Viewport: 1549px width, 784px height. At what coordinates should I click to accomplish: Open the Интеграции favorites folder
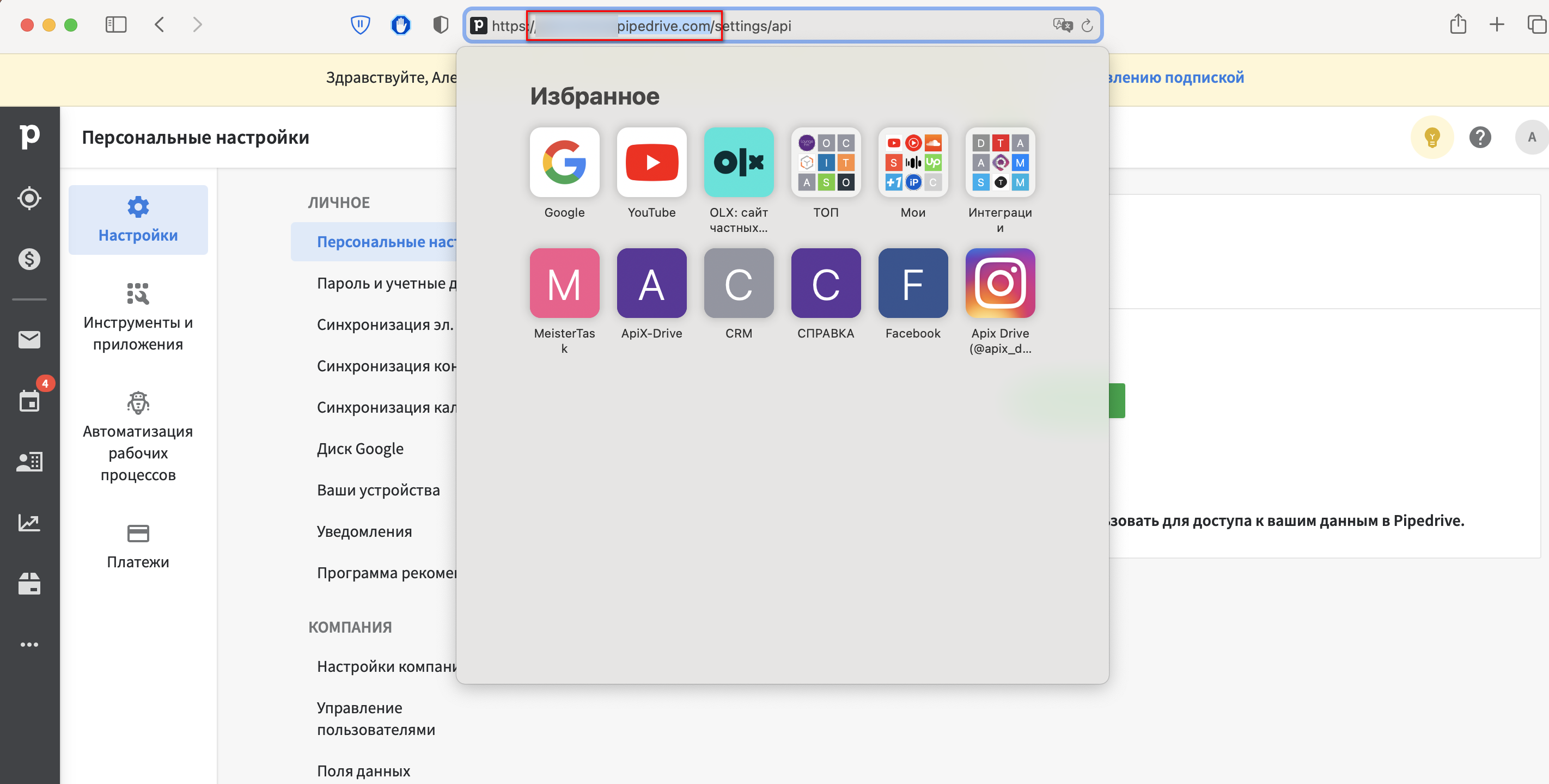click(x=1000, y=162)
